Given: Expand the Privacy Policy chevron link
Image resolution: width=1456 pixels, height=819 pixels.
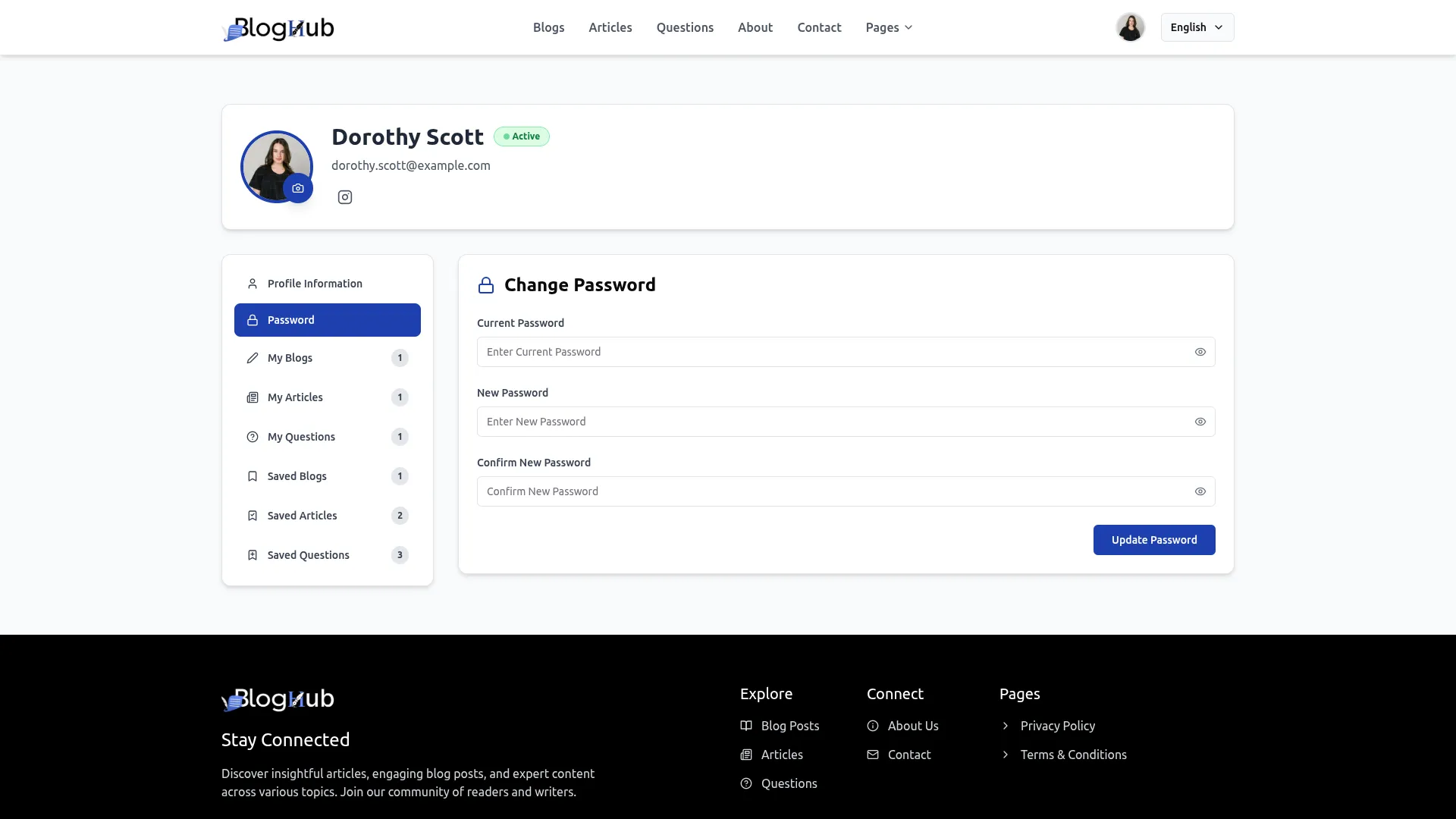Looking at the screenshot, I should coord(1006,726).
